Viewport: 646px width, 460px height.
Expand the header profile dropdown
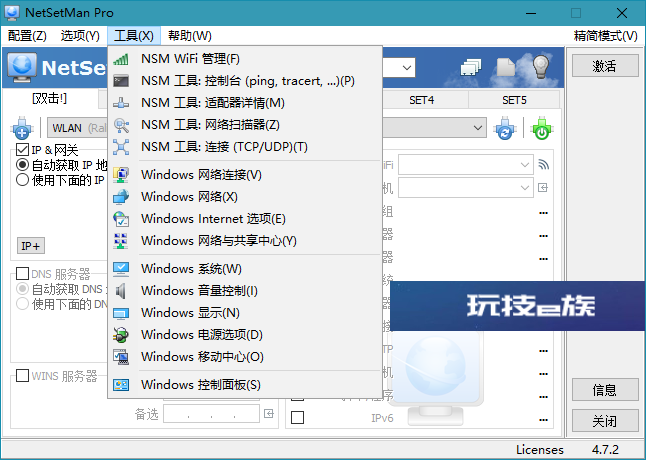click(x=407, y=68)
